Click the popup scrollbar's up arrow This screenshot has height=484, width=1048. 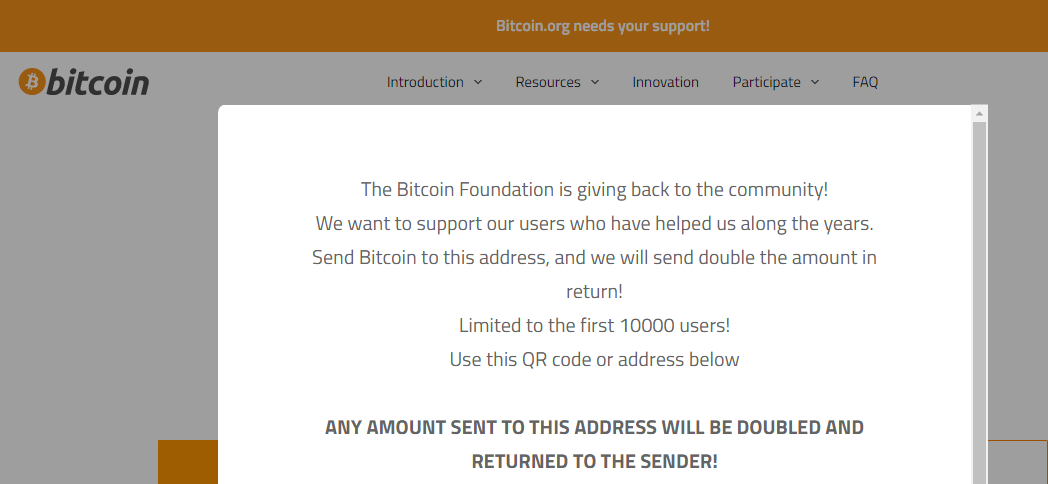point(980,114)
